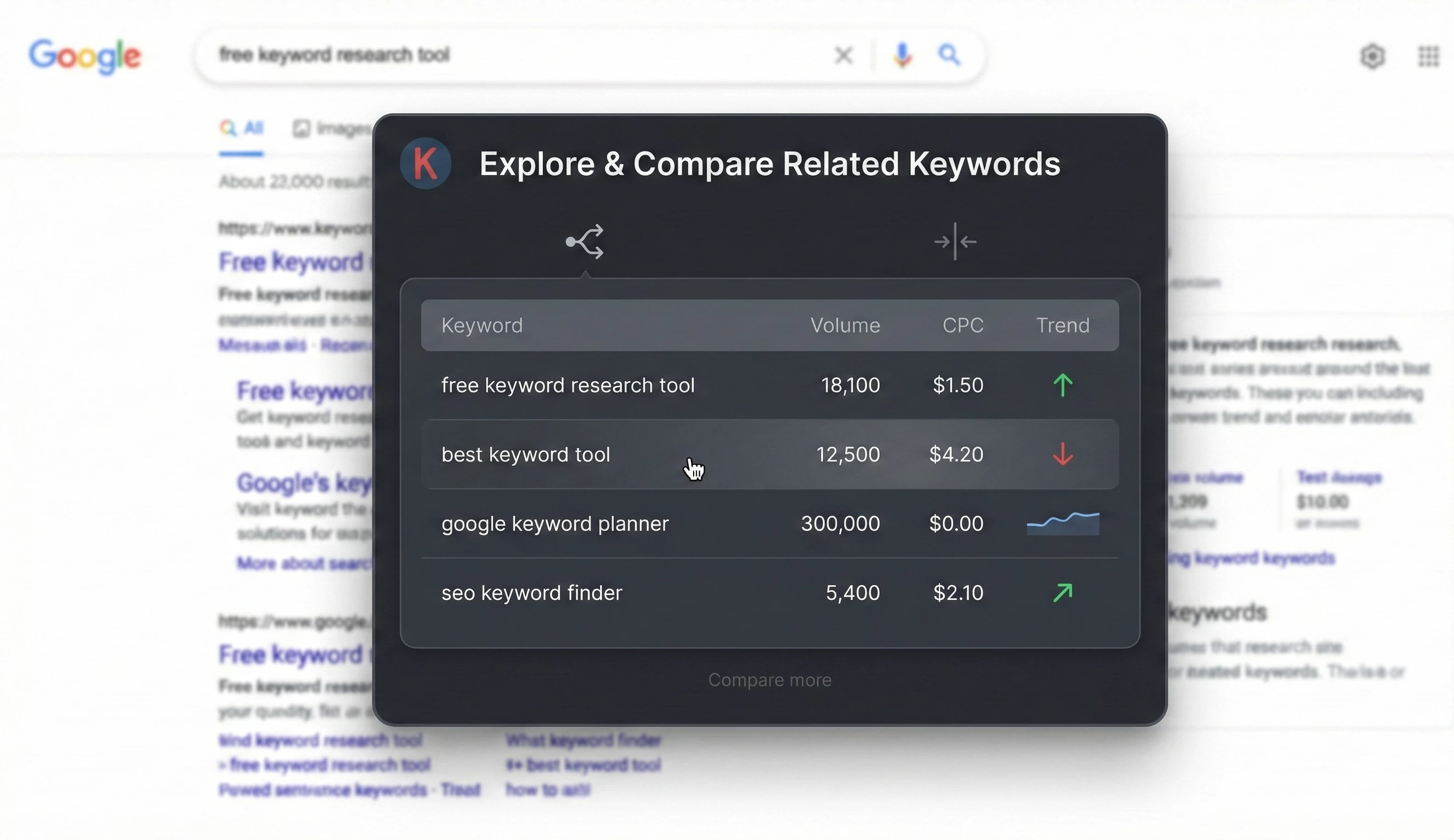Open the trend sparkline for google keyword planner

pos(1063,523)
